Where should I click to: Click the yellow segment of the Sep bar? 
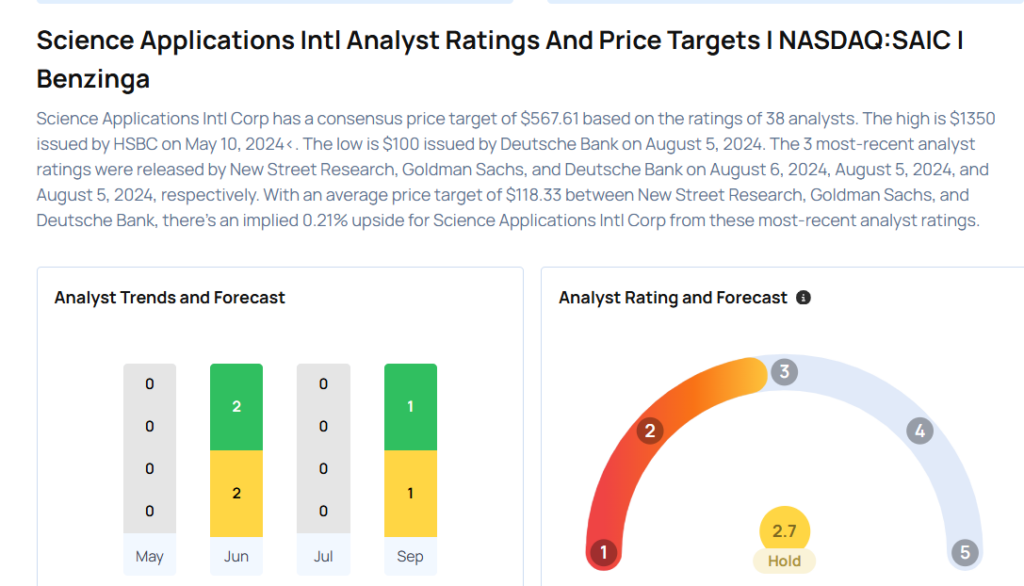(410, 492)
